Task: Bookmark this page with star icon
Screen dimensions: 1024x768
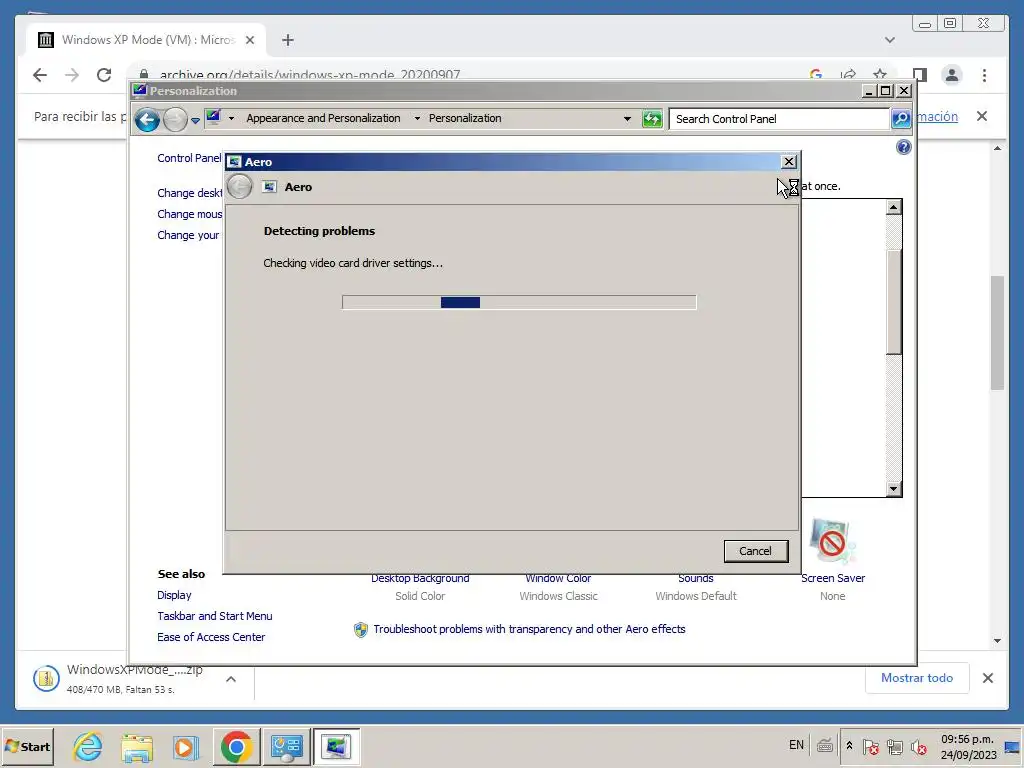Action: point(880,74)
